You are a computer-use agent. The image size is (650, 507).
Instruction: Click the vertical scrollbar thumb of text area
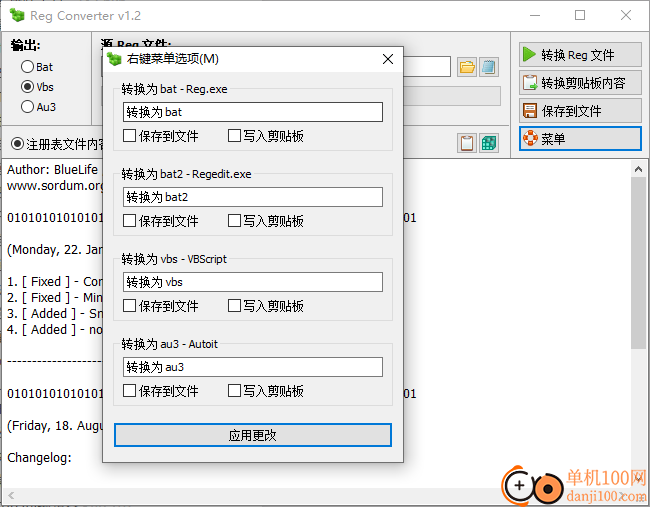click(638, 263)
